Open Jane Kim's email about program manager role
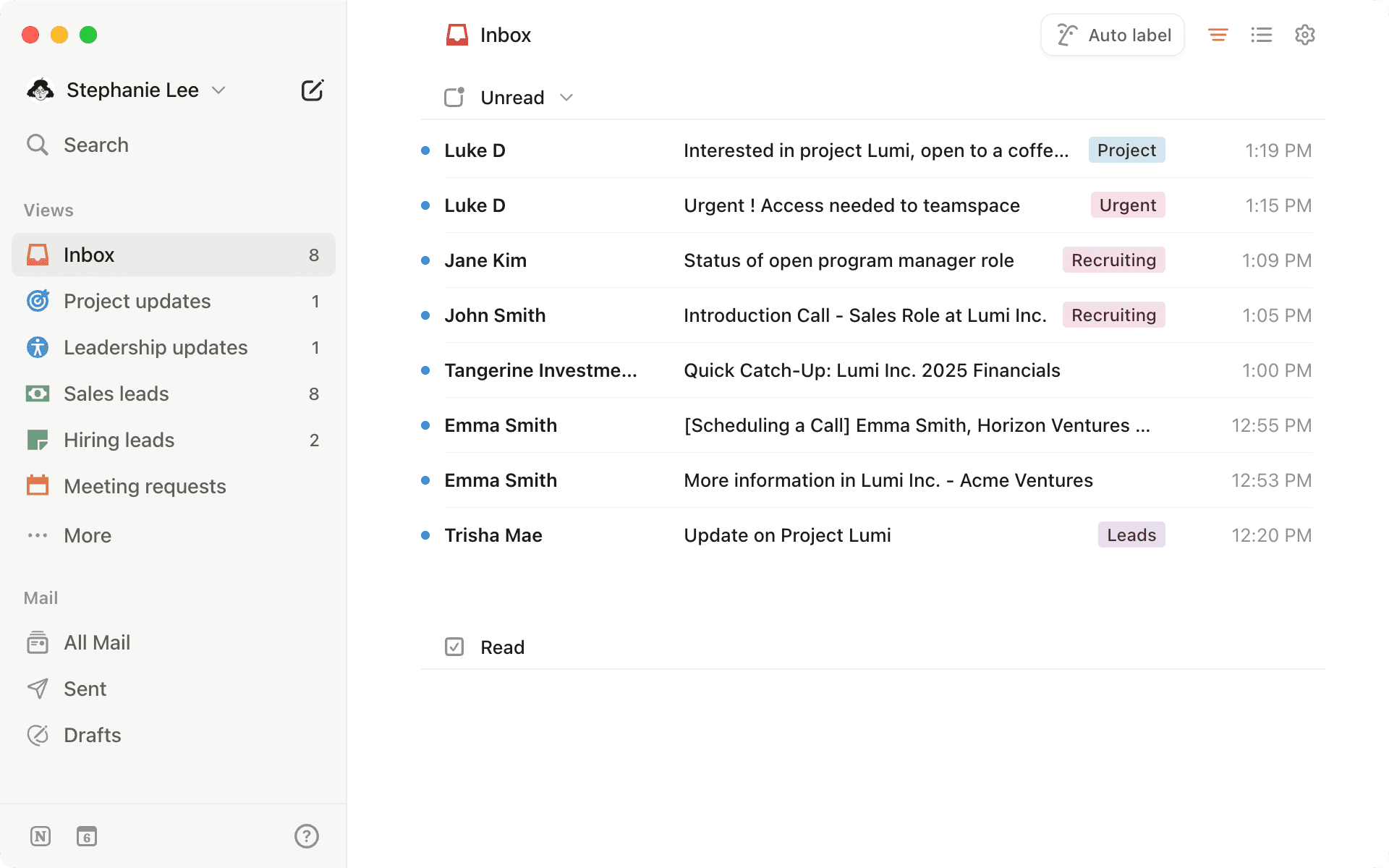The image size is (1389, 868). (x=849, y=260)
